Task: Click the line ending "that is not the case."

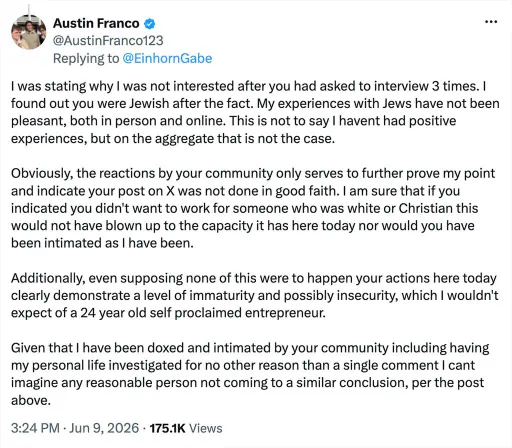Action: [x=173, y=138]
